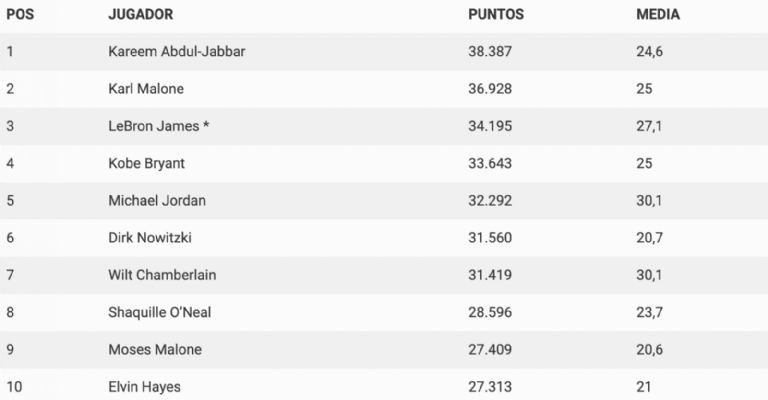The width and height of the screenshot is (768, 400).
Task: Open Kobe Bryant's name
Action: pos(146,163)
